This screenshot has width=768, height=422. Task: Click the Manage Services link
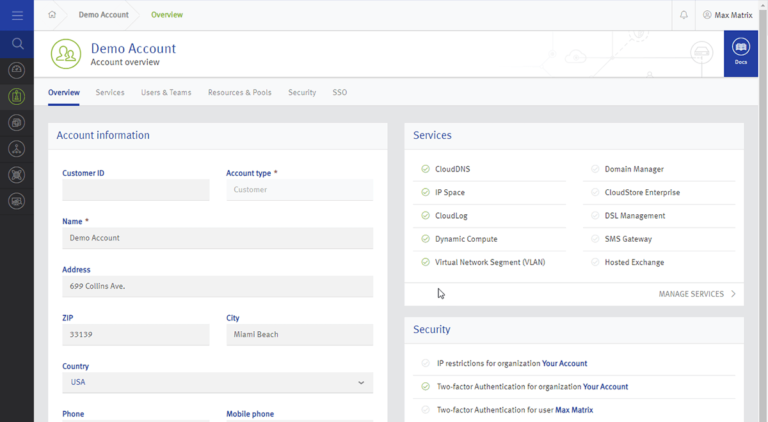click(x=690, y=294)
